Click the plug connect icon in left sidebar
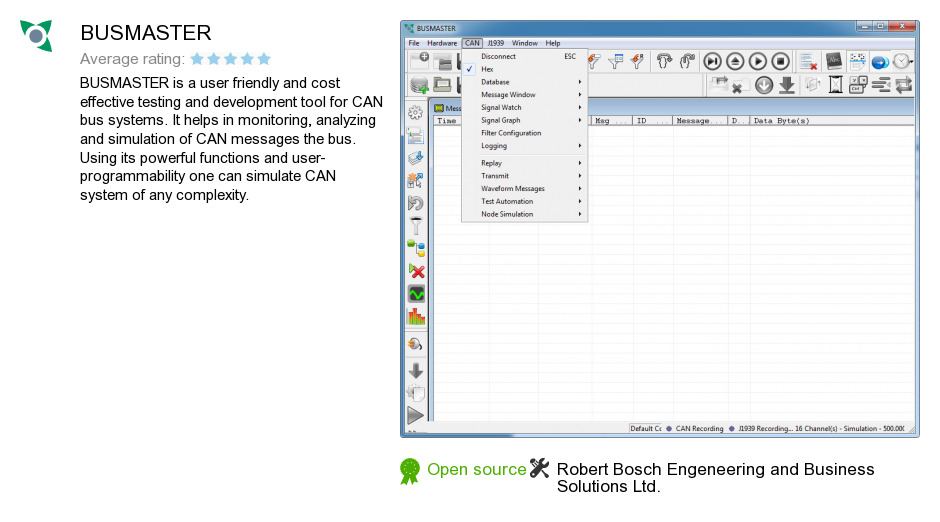 [x=415, y=343]
